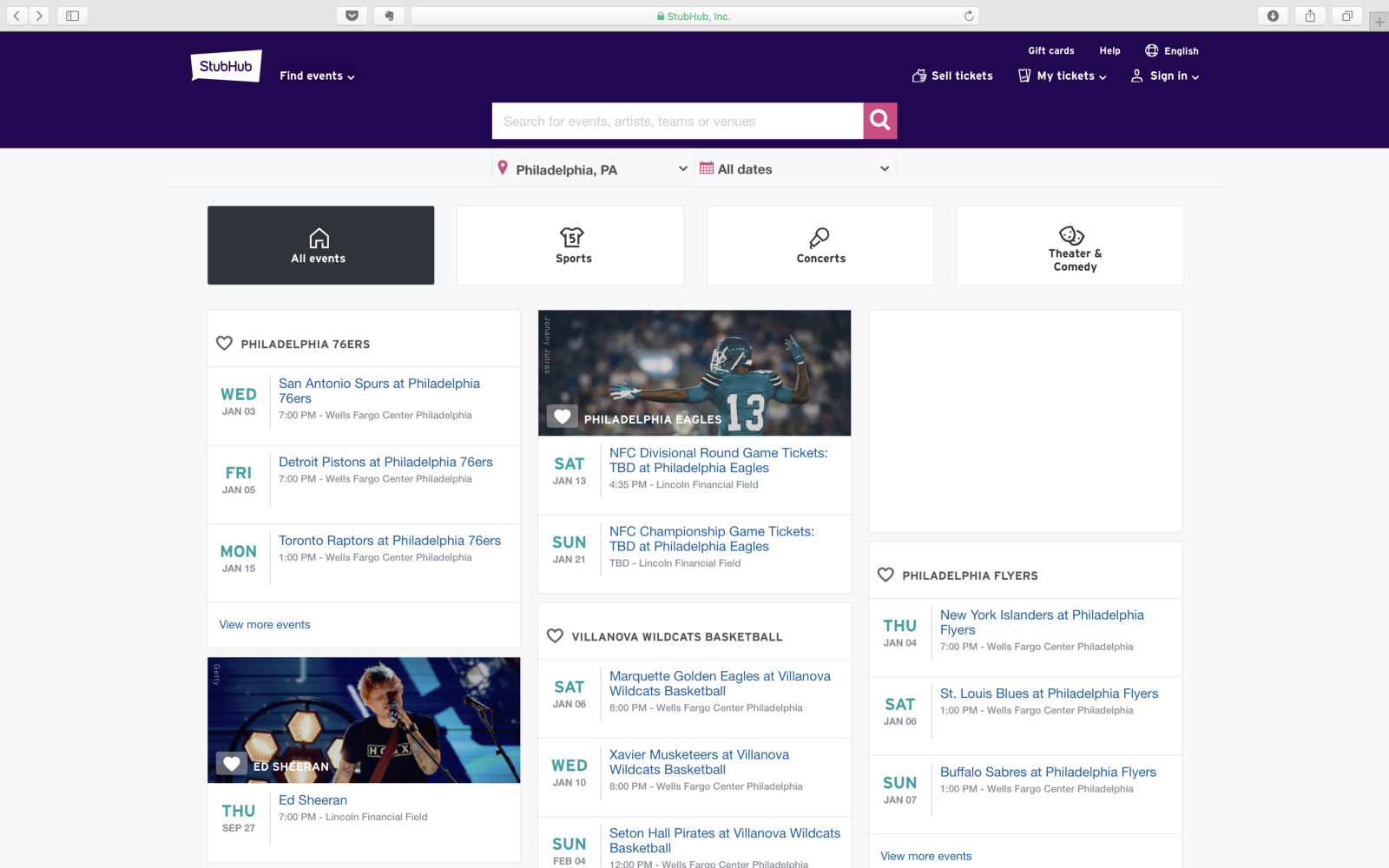Open Seton Hall Pirates at Villanova event

725,840
